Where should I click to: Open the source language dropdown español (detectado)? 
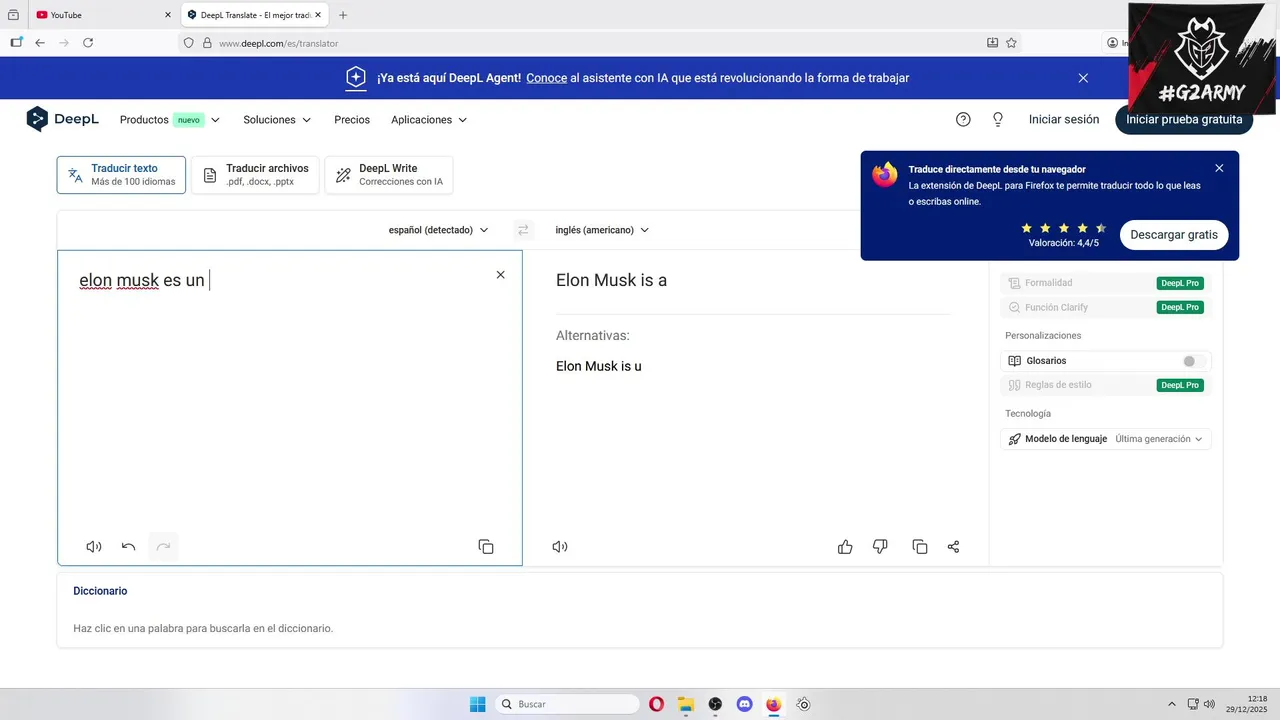pyautogui.click(x=438, y=230)
